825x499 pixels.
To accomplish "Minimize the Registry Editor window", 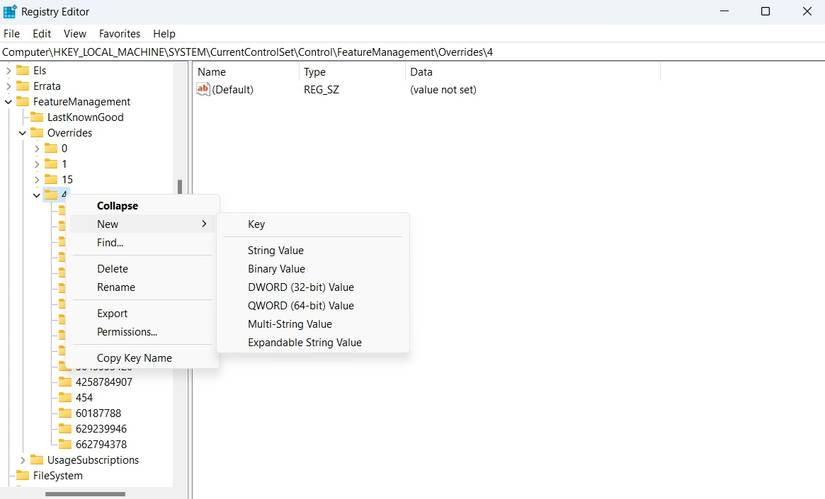I will pyautogui.click(x=725, y=11).
